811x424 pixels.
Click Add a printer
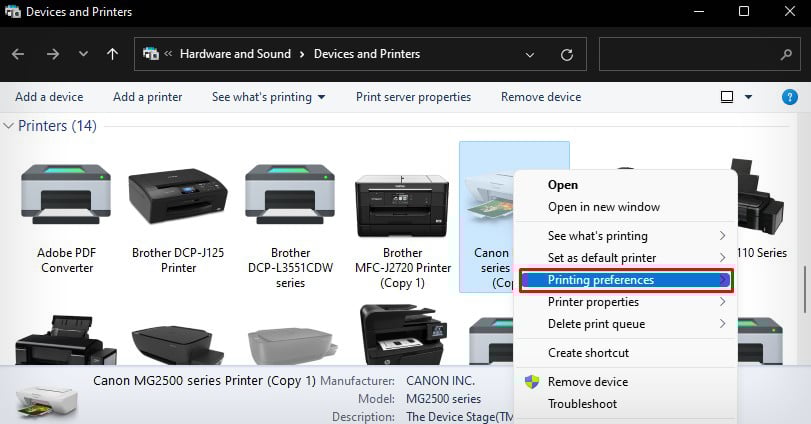tap(147, 97)
